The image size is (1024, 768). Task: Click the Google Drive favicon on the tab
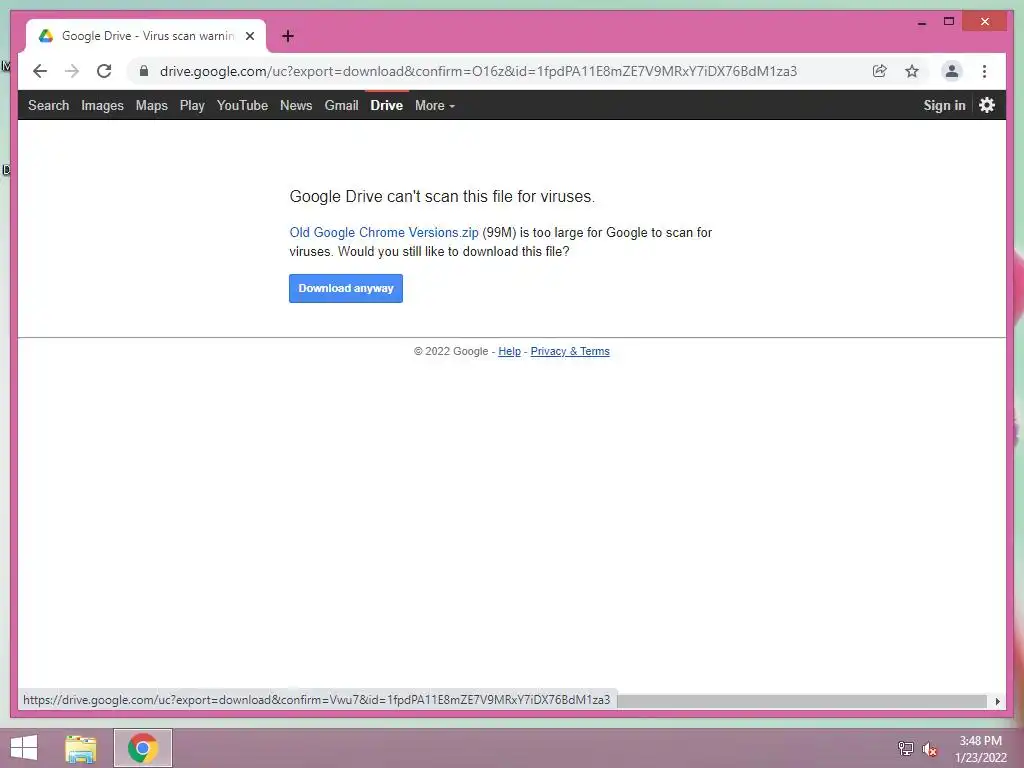click(x=46, y=36)
